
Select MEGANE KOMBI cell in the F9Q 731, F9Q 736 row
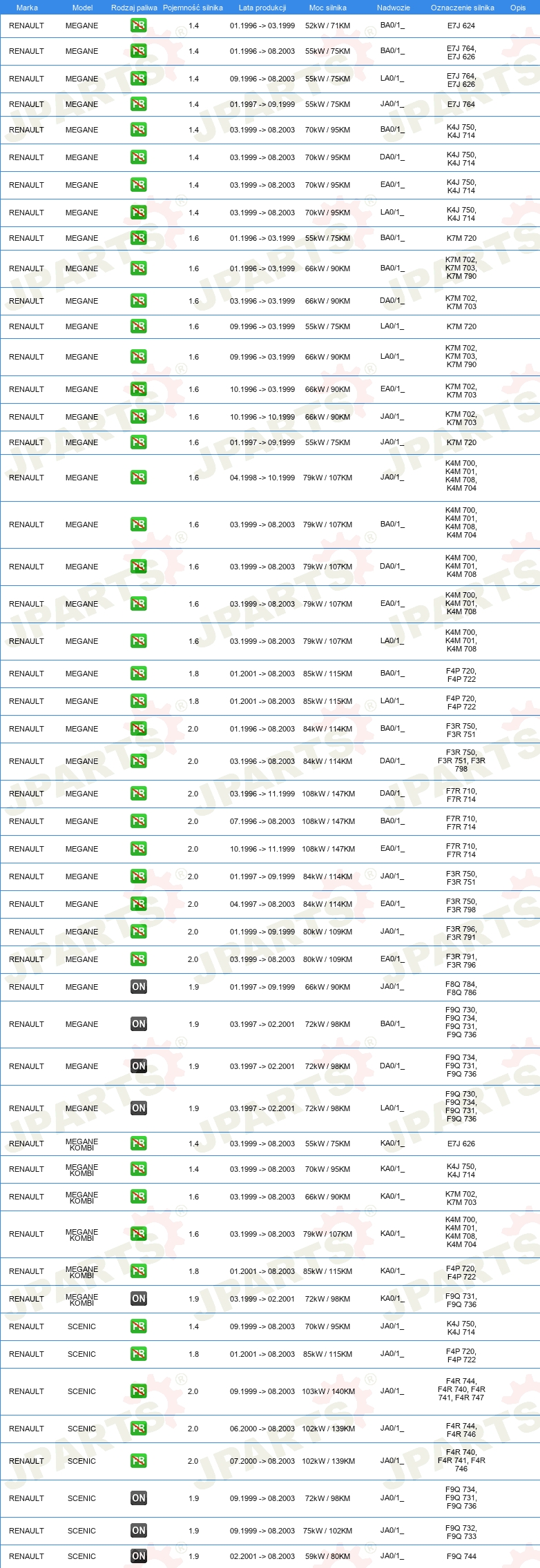[81, 1299]
